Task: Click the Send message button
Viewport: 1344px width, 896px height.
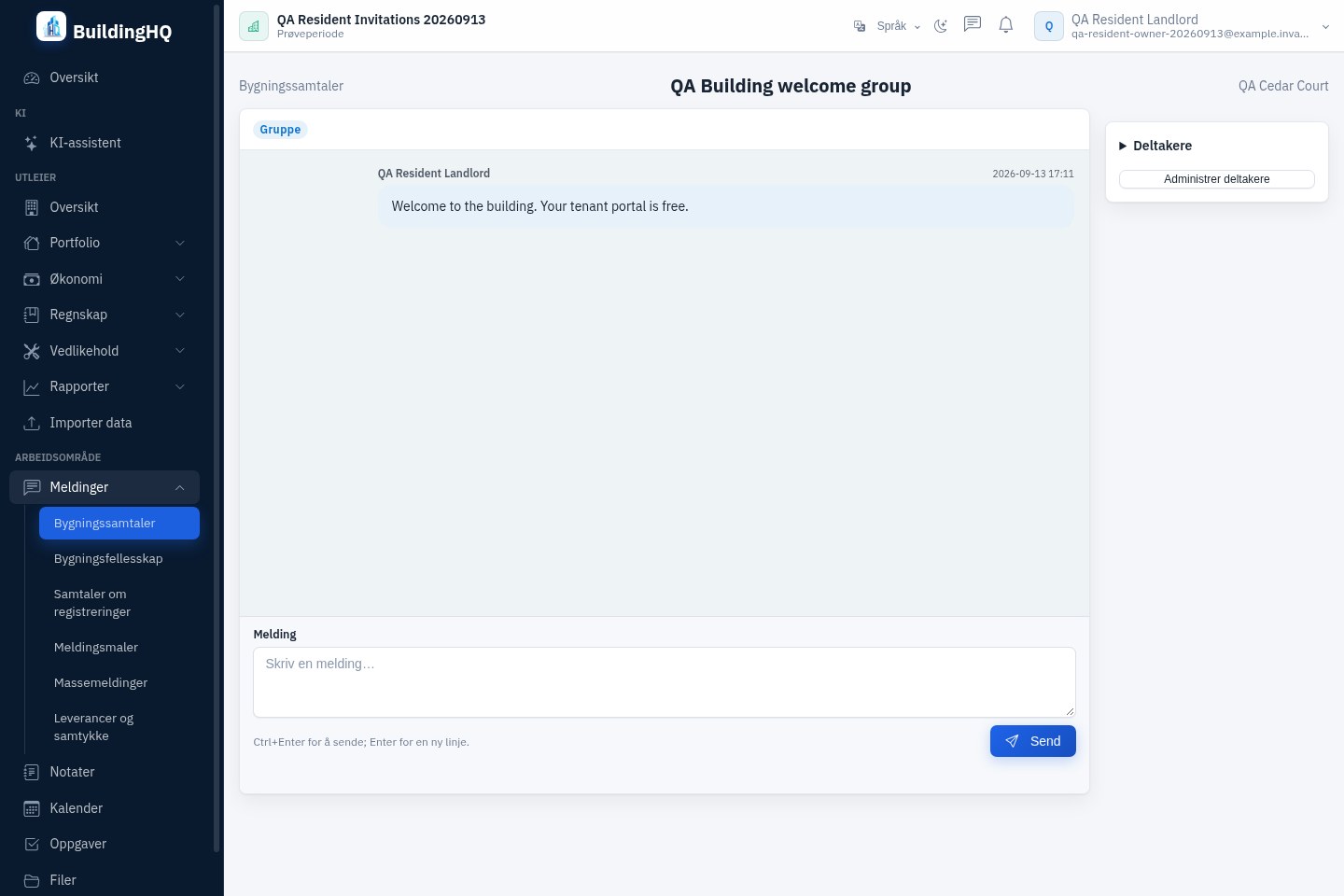Action: click(x=1033, y=741)
